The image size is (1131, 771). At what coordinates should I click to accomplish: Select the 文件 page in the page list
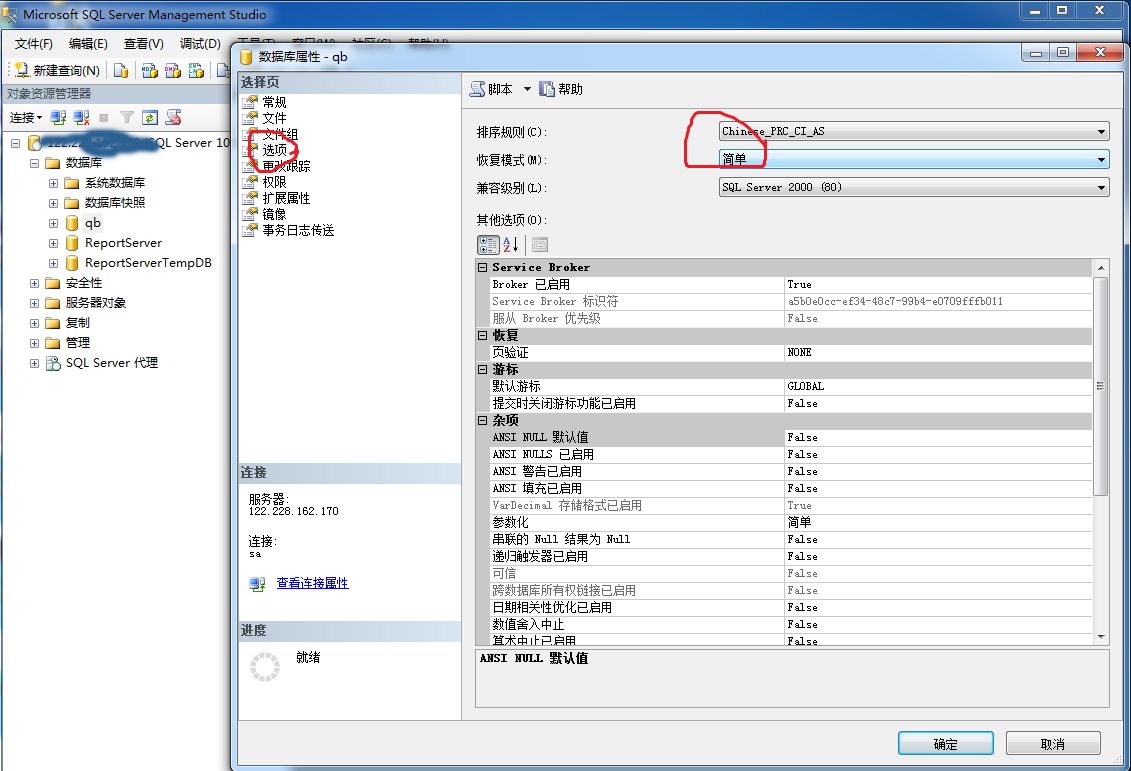[x=274, y=118]
